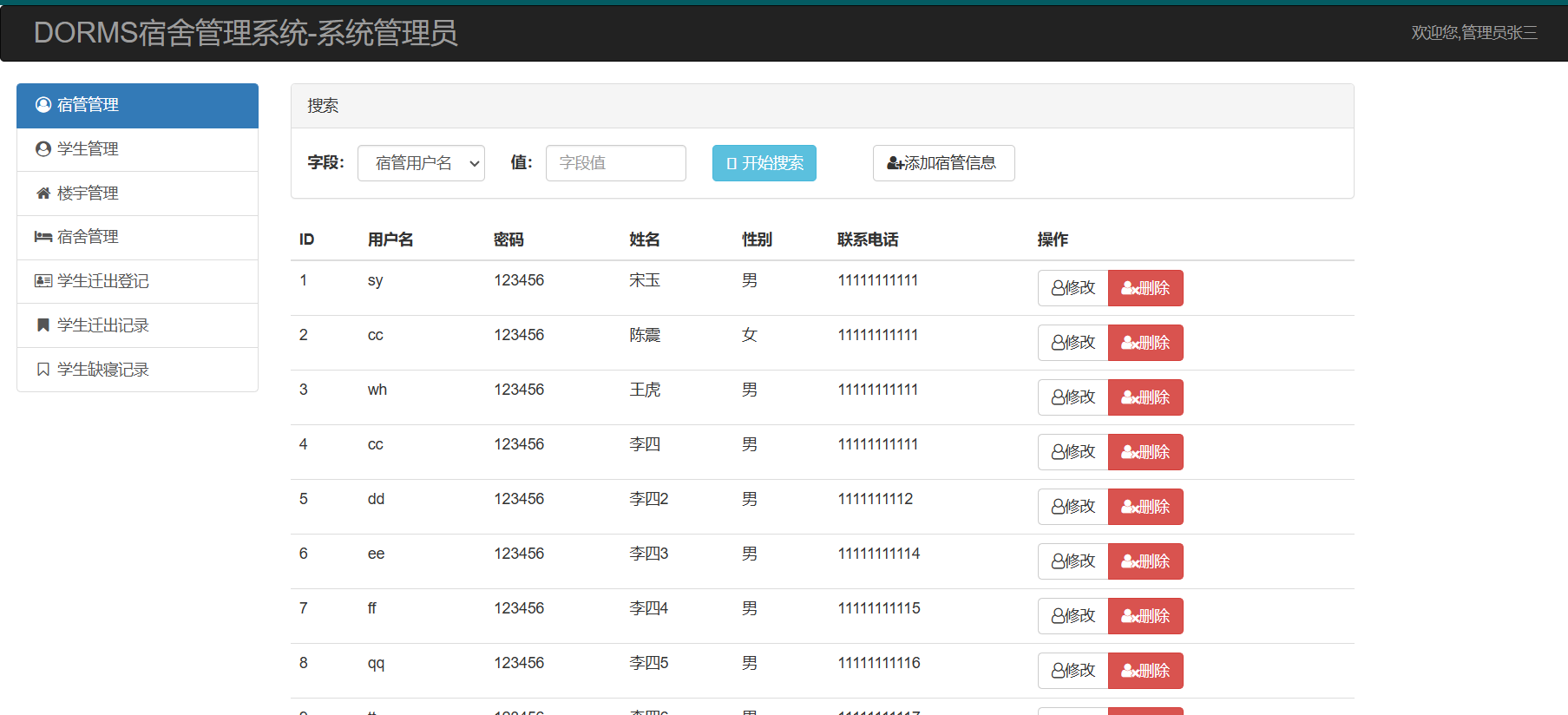Click the add-user icon in 添加宿管信息
Image resolution: width=1568 pixels, height=715 pixels.
(896, 163)
